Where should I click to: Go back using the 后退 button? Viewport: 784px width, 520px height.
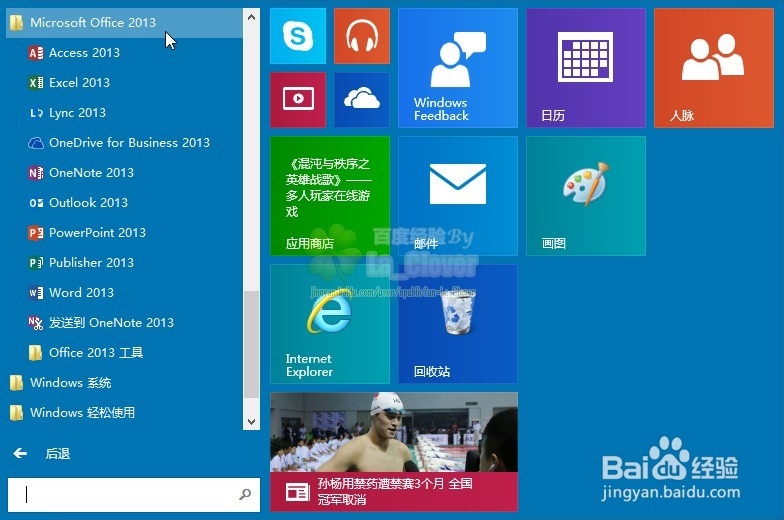[42, 454]
